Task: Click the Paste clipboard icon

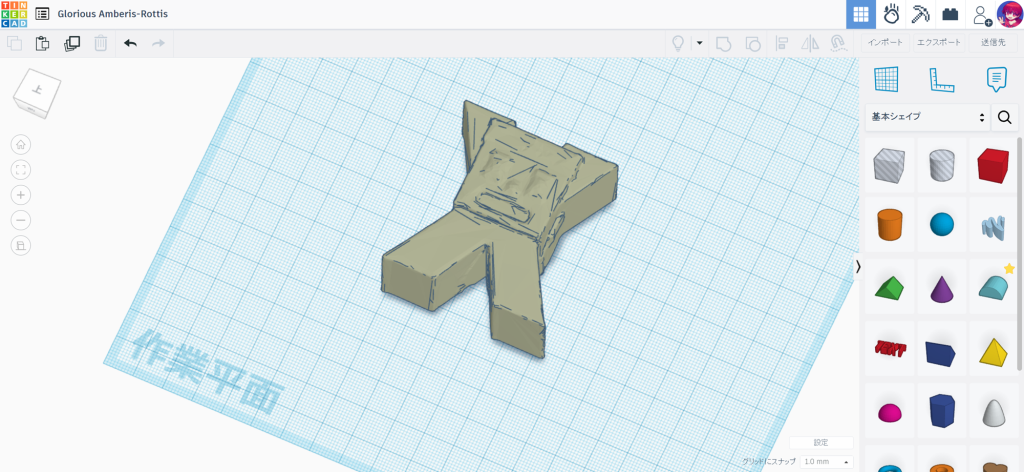Action: (x=42, y=44)
